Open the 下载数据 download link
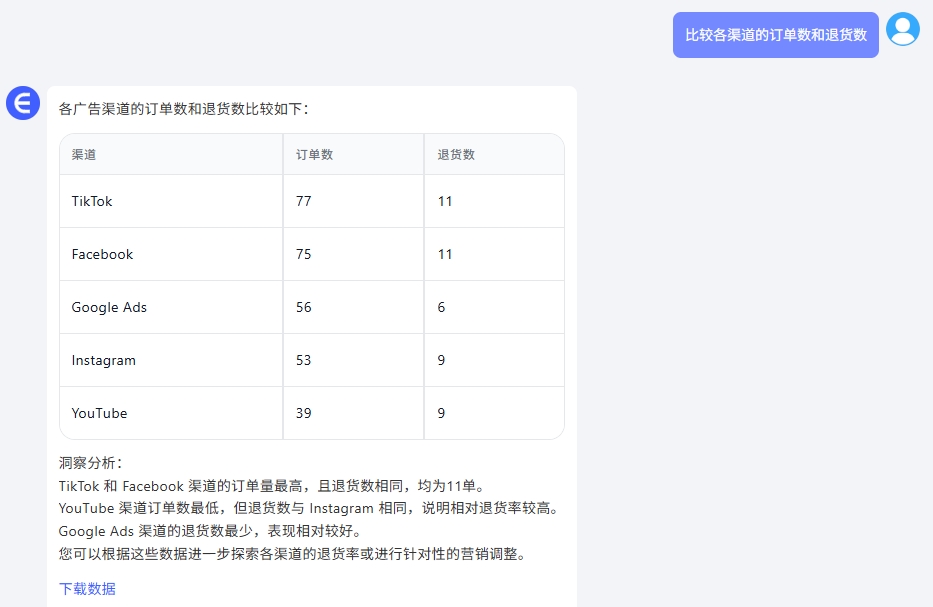This screenshot has height=607, width=933. pos(87,589)
